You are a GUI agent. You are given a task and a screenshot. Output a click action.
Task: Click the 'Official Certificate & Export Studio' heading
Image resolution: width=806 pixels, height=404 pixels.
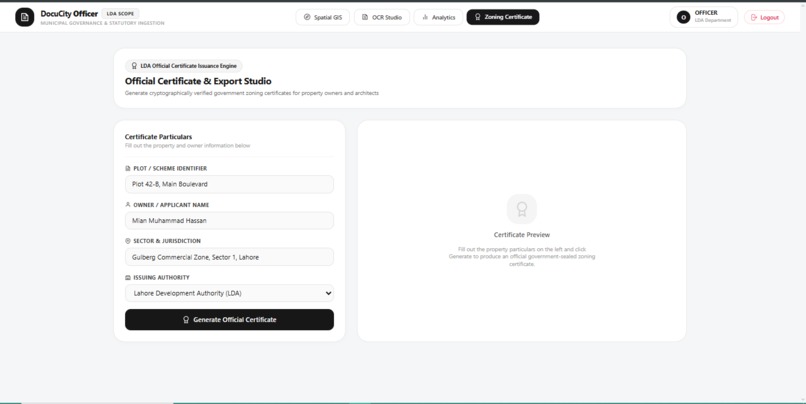click(x=198, y=81)
